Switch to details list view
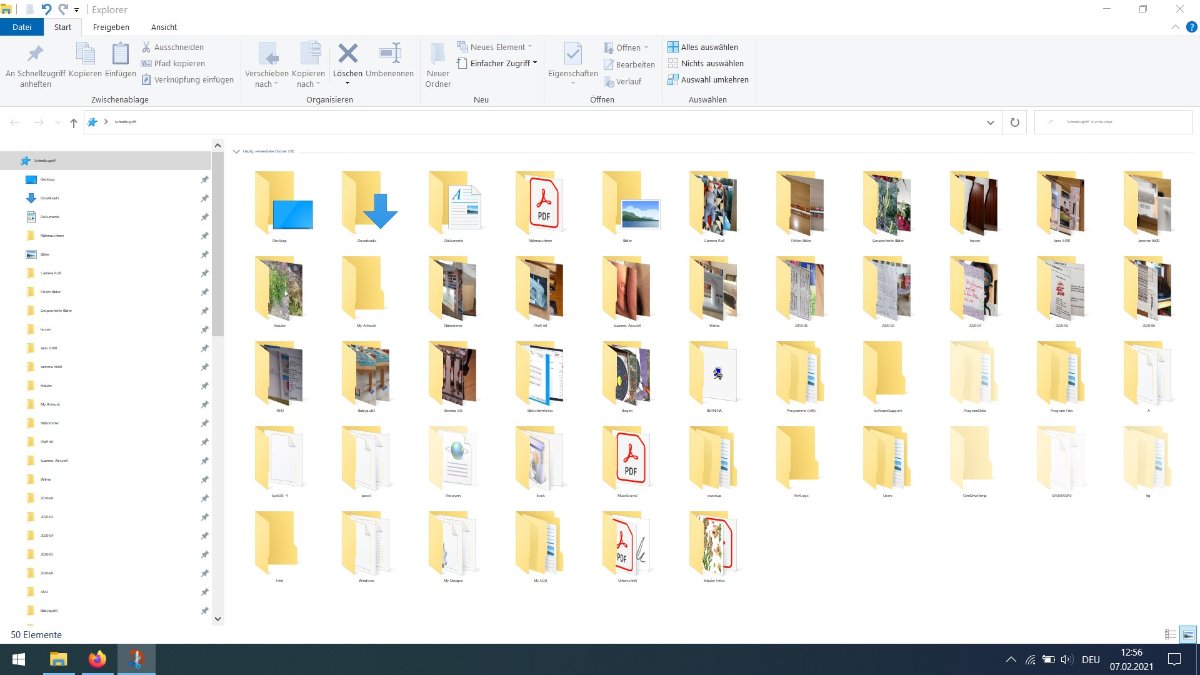 (x=1171, y=635)
